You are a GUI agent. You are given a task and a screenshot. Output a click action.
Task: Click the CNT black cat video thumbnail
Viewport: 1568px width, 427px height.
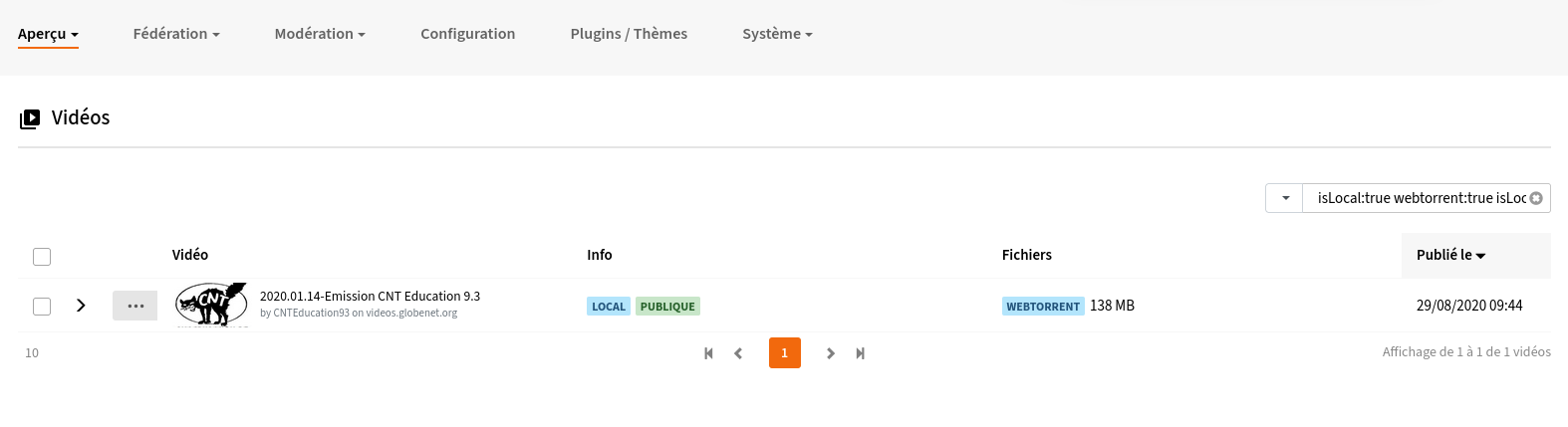[x=211, y=305]
